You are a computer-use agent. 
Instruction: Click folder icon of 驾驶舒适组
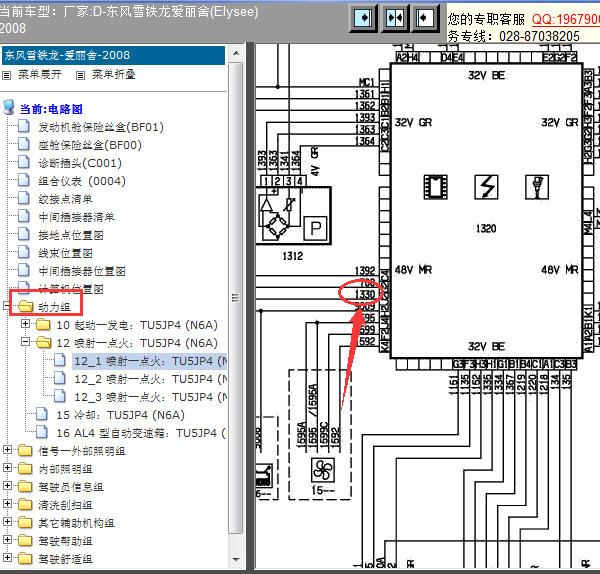tap(25, 558)
